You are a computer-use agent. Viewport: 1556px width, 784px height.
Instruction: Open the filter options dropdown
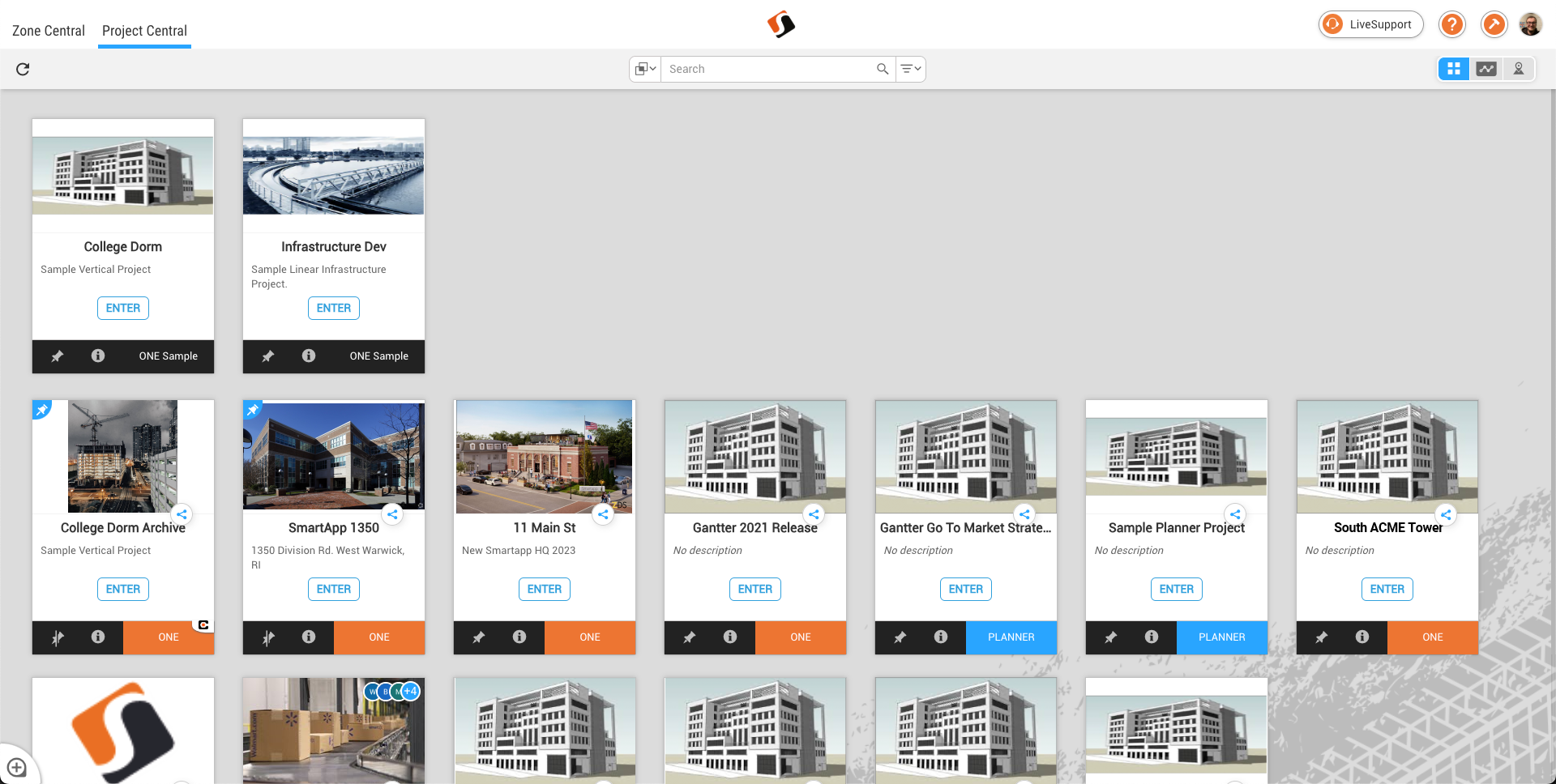point(911,69)
